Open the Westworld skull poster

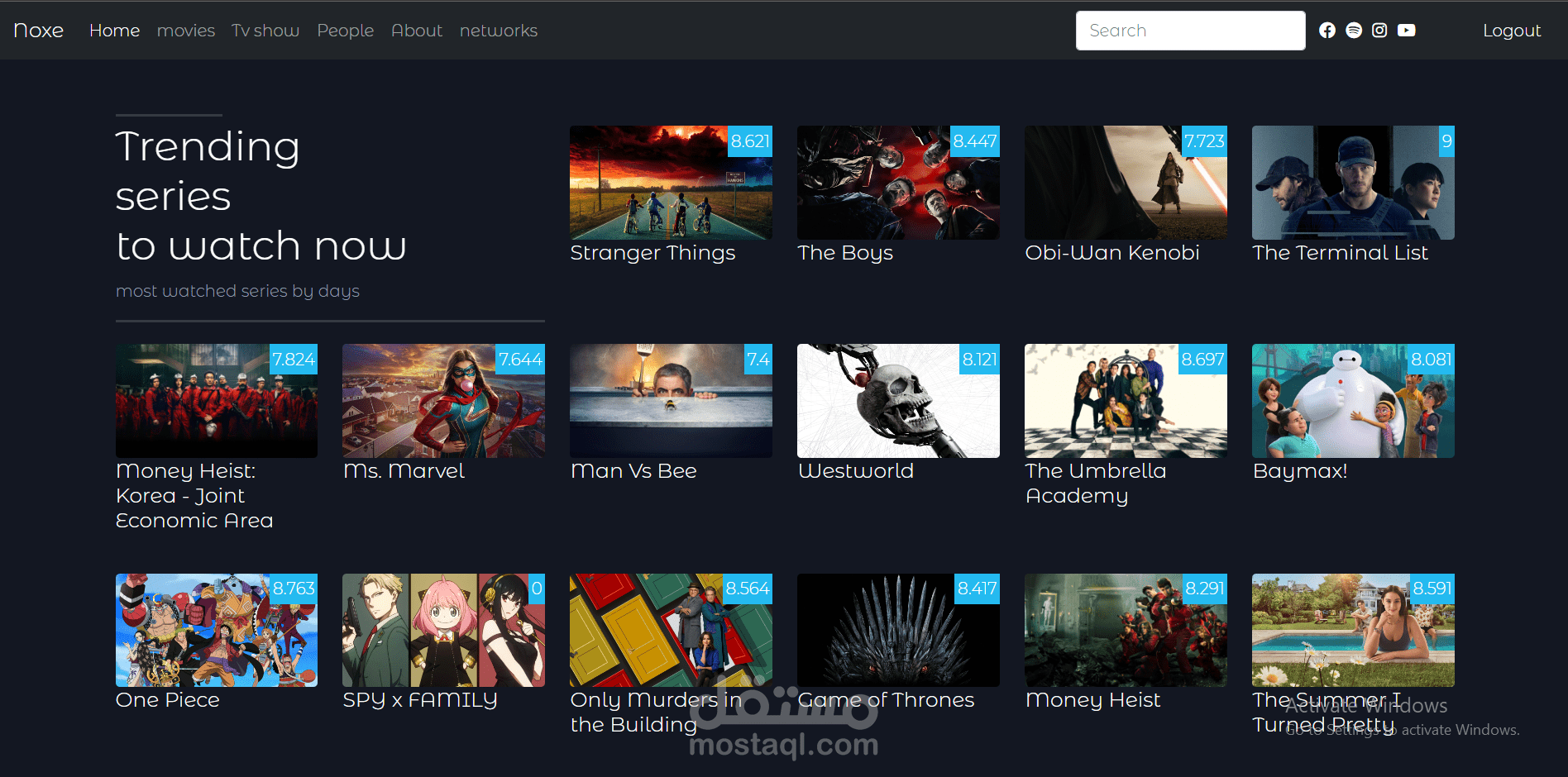click(x=898, y=401)
